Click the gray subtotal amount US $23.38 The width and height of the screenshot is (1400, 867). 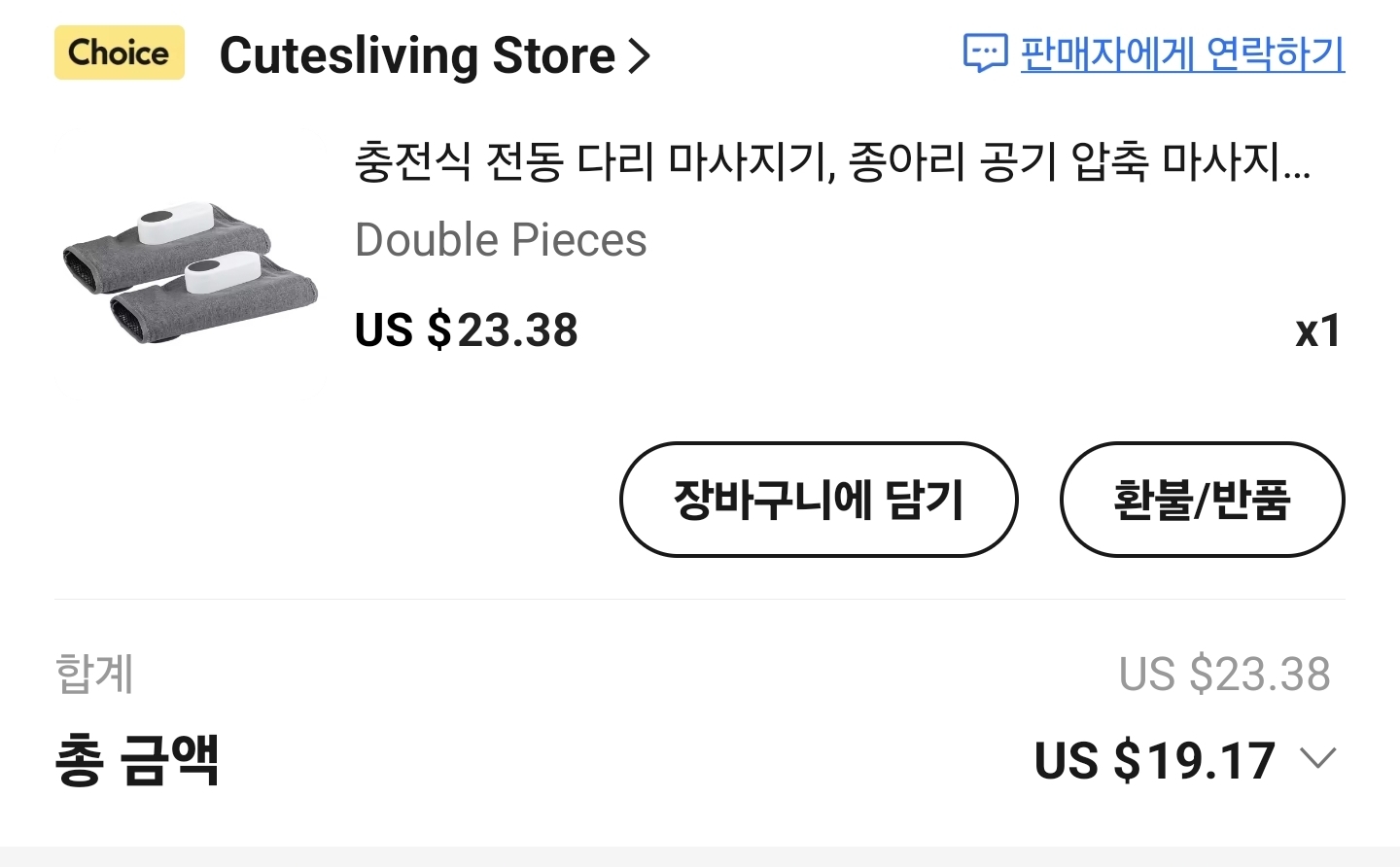[x=1224, y=675]
